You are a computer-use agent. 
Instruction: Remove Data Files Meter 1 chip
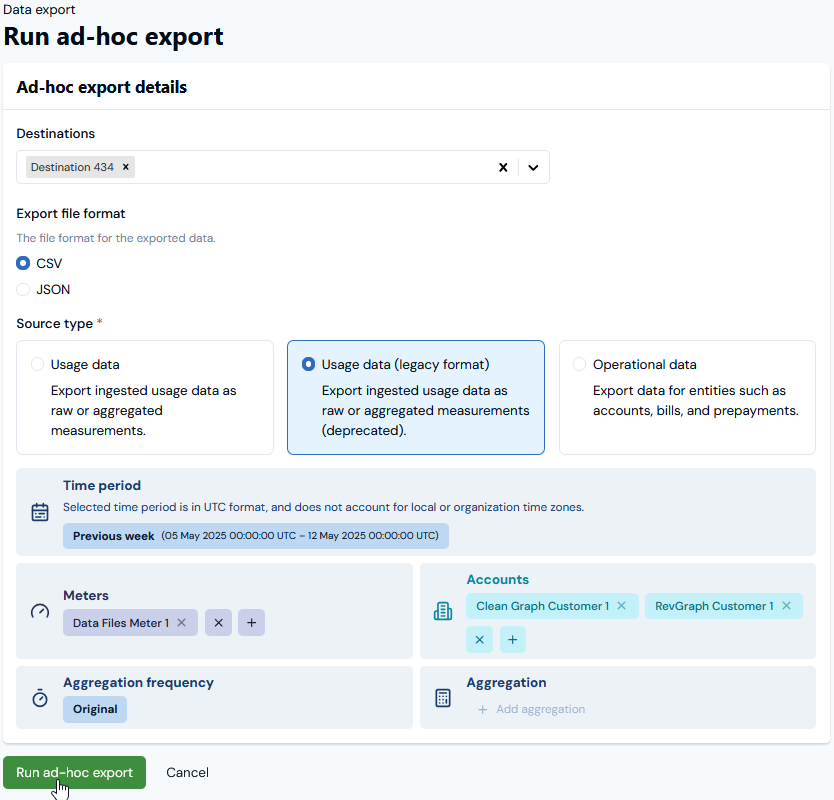(x=181, y=622)
